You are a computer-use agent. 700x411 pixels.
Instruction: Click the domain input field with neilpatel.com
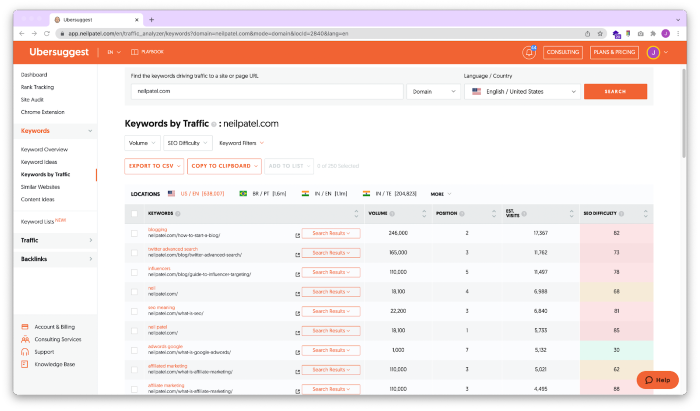pos(267,91)
